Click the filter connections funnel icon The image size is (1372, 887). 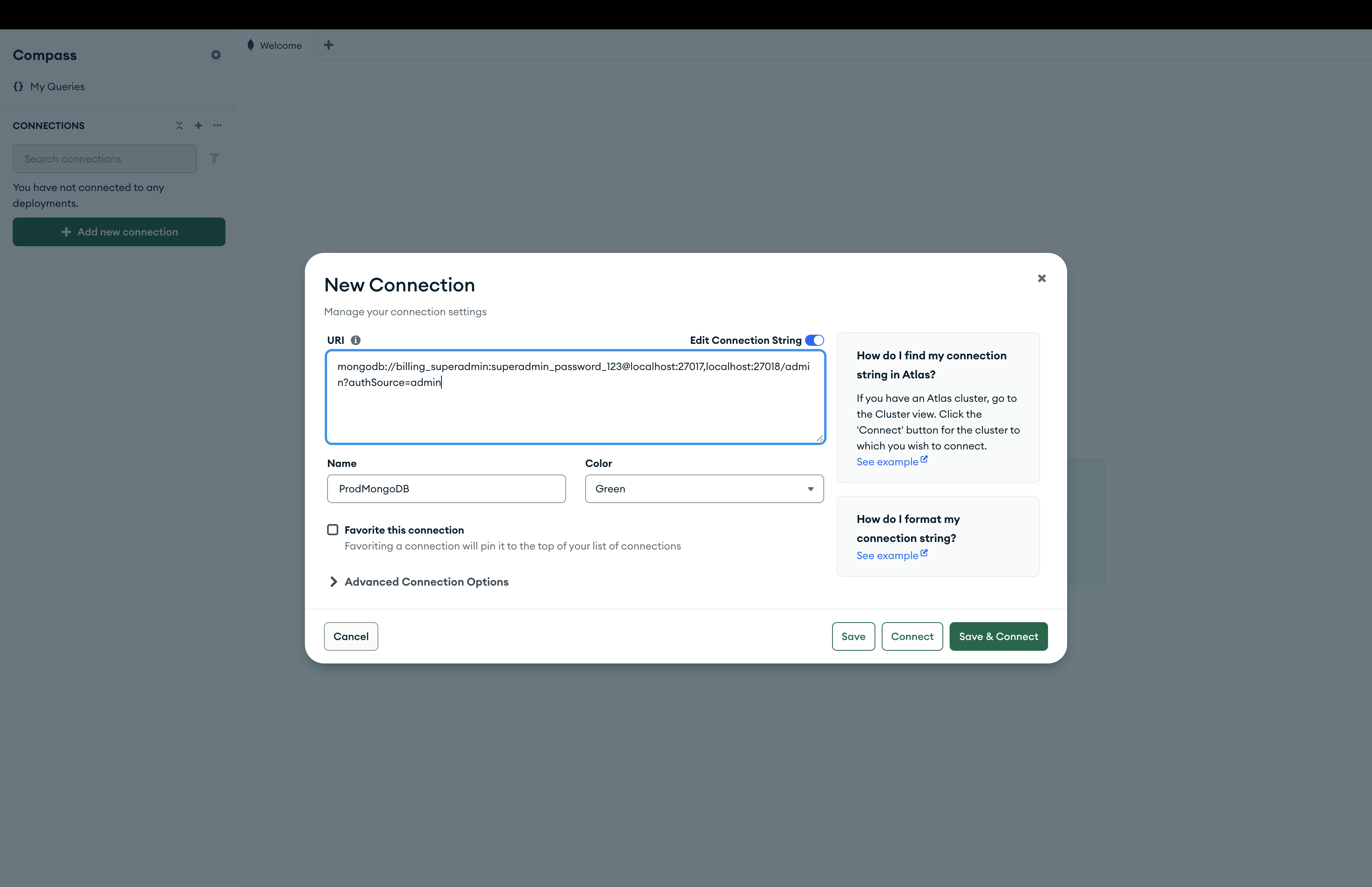214,158
